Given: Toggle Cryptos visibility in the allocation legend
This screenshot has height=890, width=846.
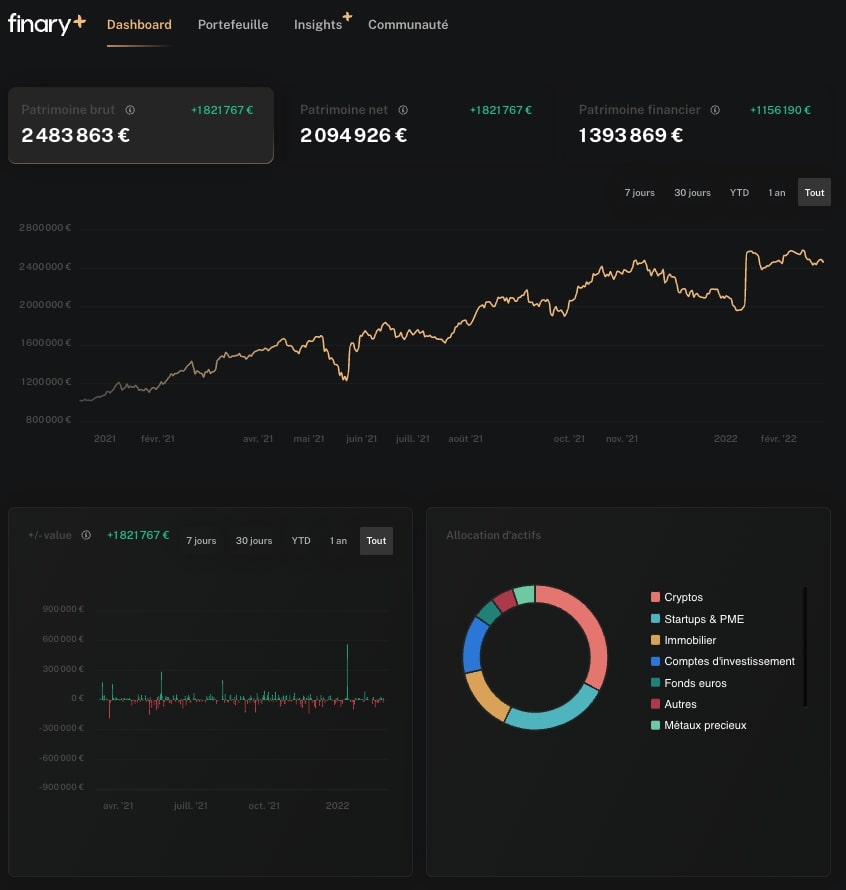Looking at the screenshot, I should coord(680,597).
